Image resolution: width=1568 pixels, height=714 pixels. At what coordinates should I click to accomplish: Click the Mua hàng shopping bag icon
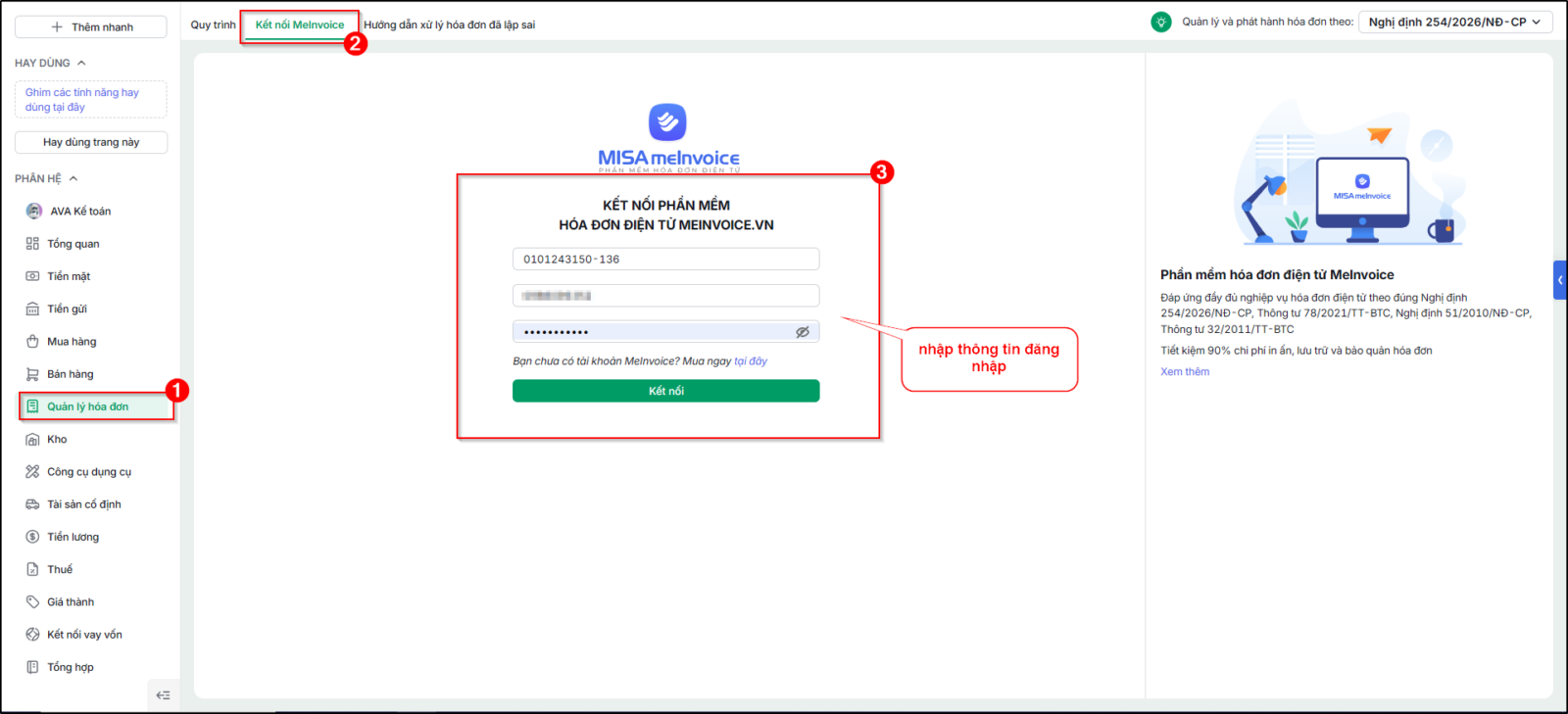point(32,342)
